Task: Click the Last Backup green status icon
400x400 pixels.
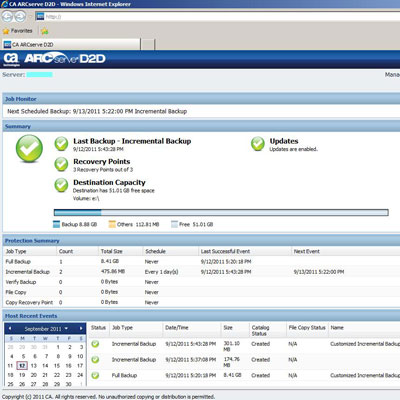Action: (61, 144)
